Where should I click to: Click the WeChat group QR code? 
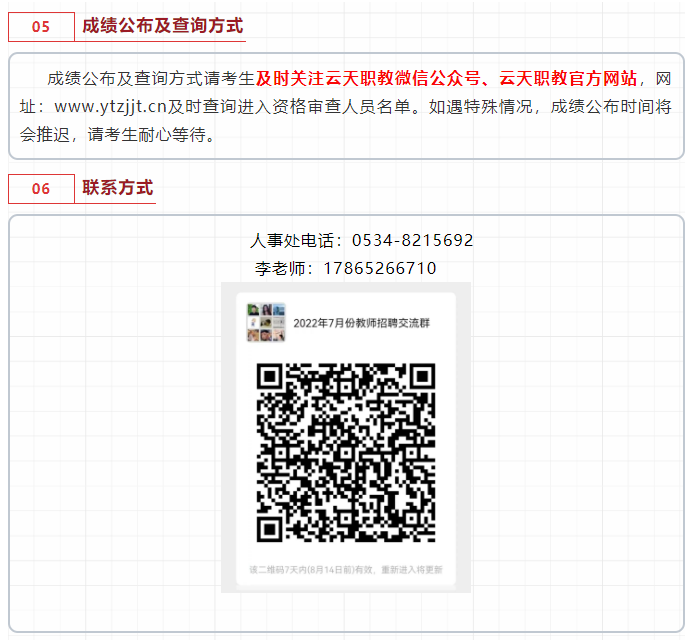point(346,452)
